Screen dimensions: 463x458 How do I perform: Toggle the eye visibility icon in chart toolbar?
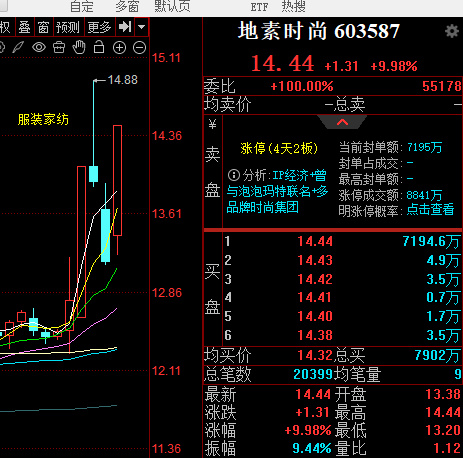(39, 47)
